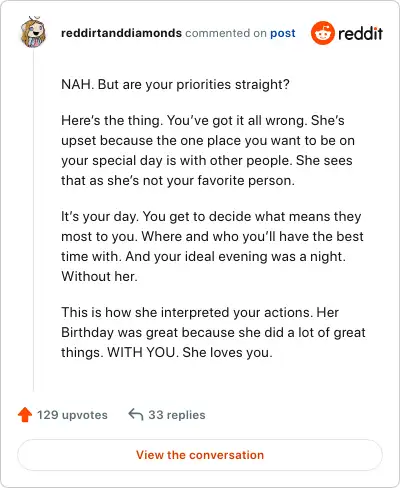The width and height of the screenshot is (400, 488).
Task: Click the "129 upvotes" count
Action: 72,415
